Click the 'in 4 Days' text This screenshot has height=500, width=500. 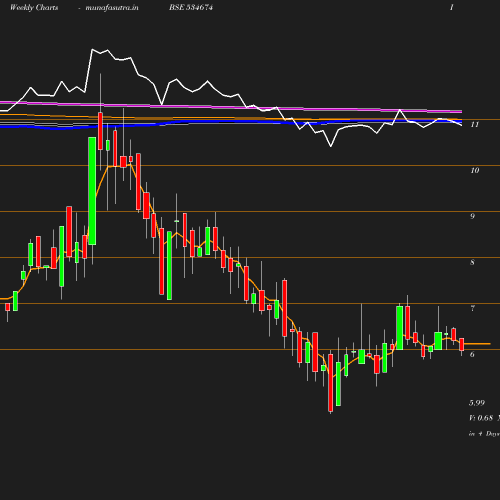(484, 434)
